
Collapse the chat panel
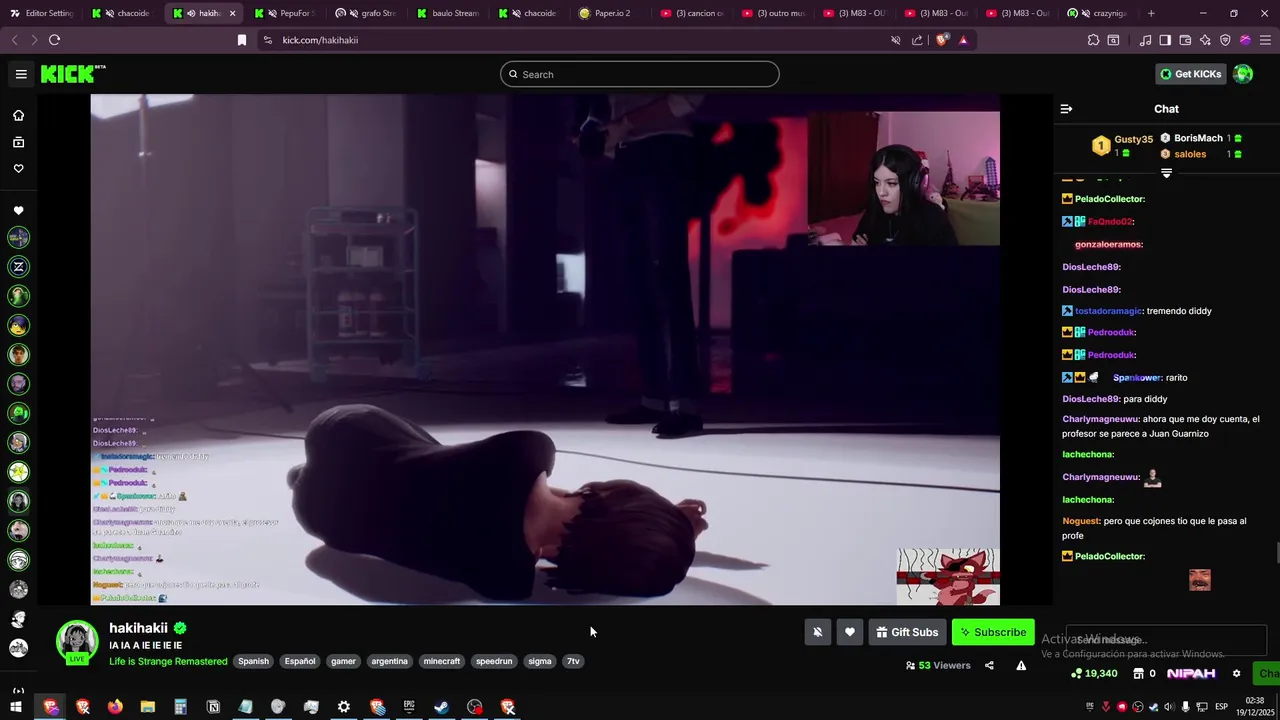[1066, 109]
